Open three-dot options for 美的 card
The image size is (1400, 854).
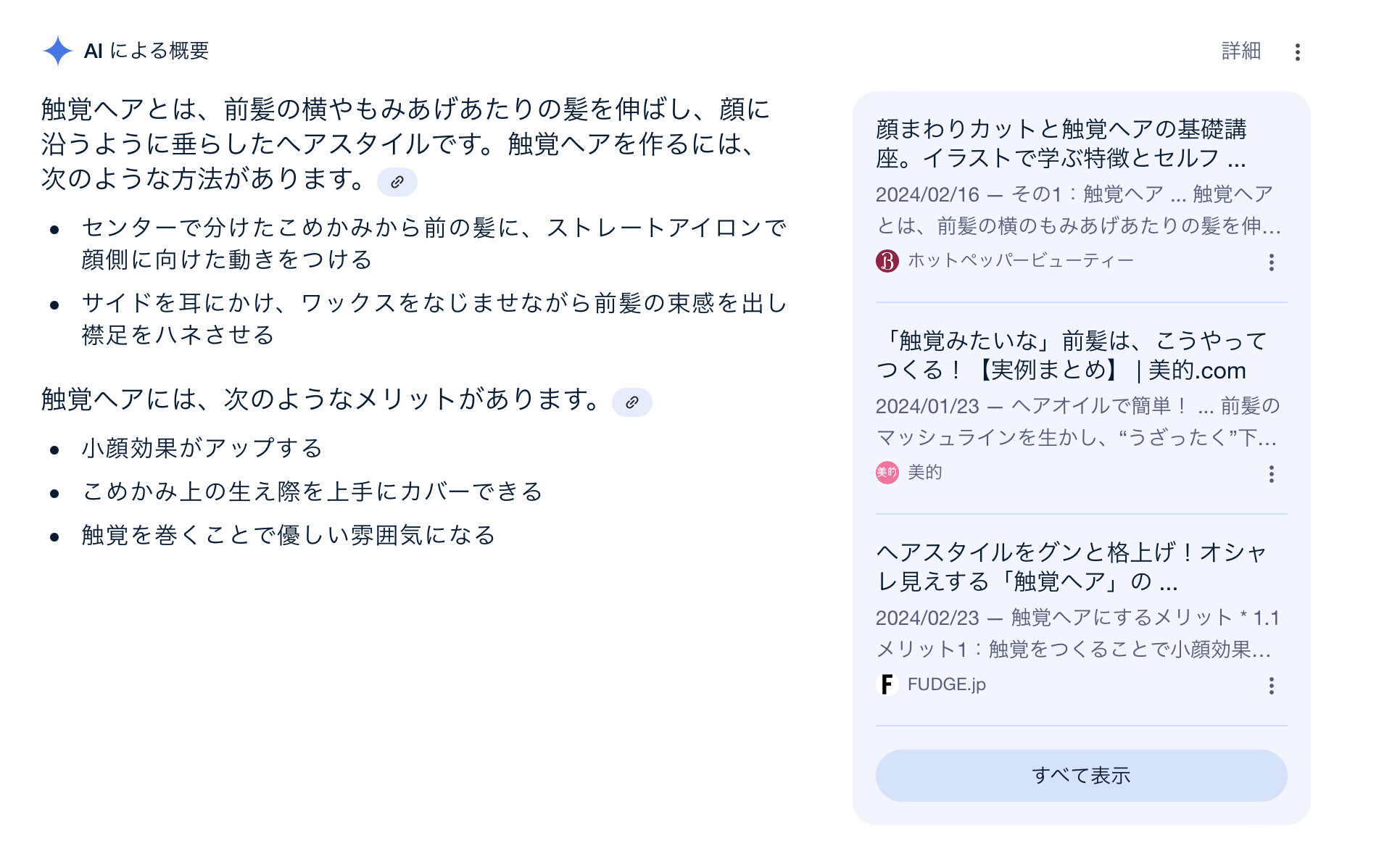(1271, 474)
